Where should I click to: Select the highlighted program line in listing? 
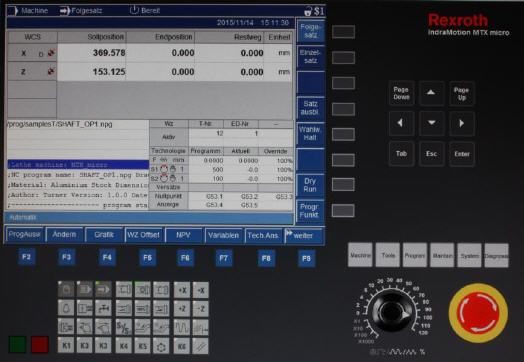[x=78, y=165]
